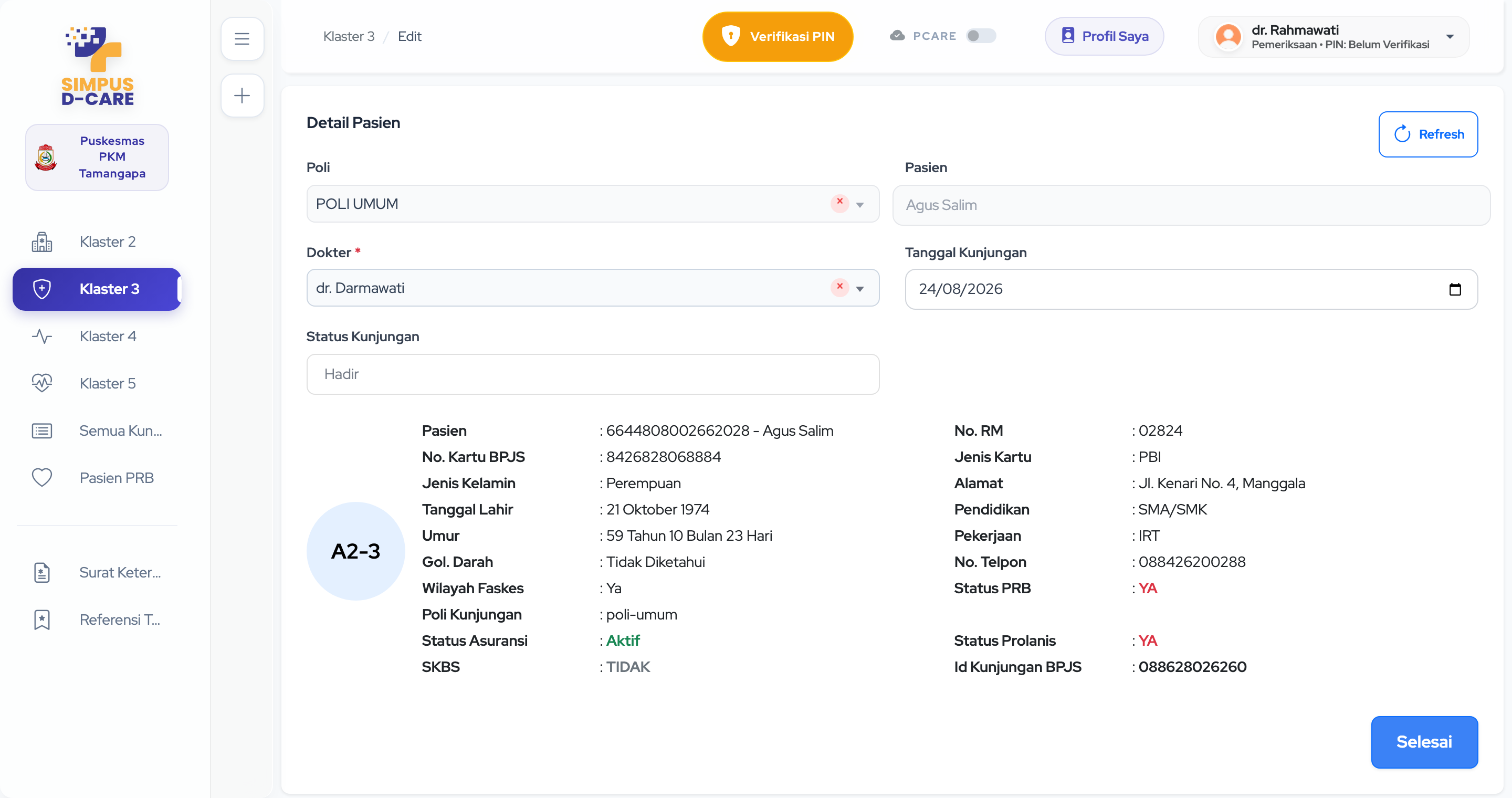Click the Pasien field Agus Salim
The height and width of the screenshot is (798, 1512).
click(1191, 205)
